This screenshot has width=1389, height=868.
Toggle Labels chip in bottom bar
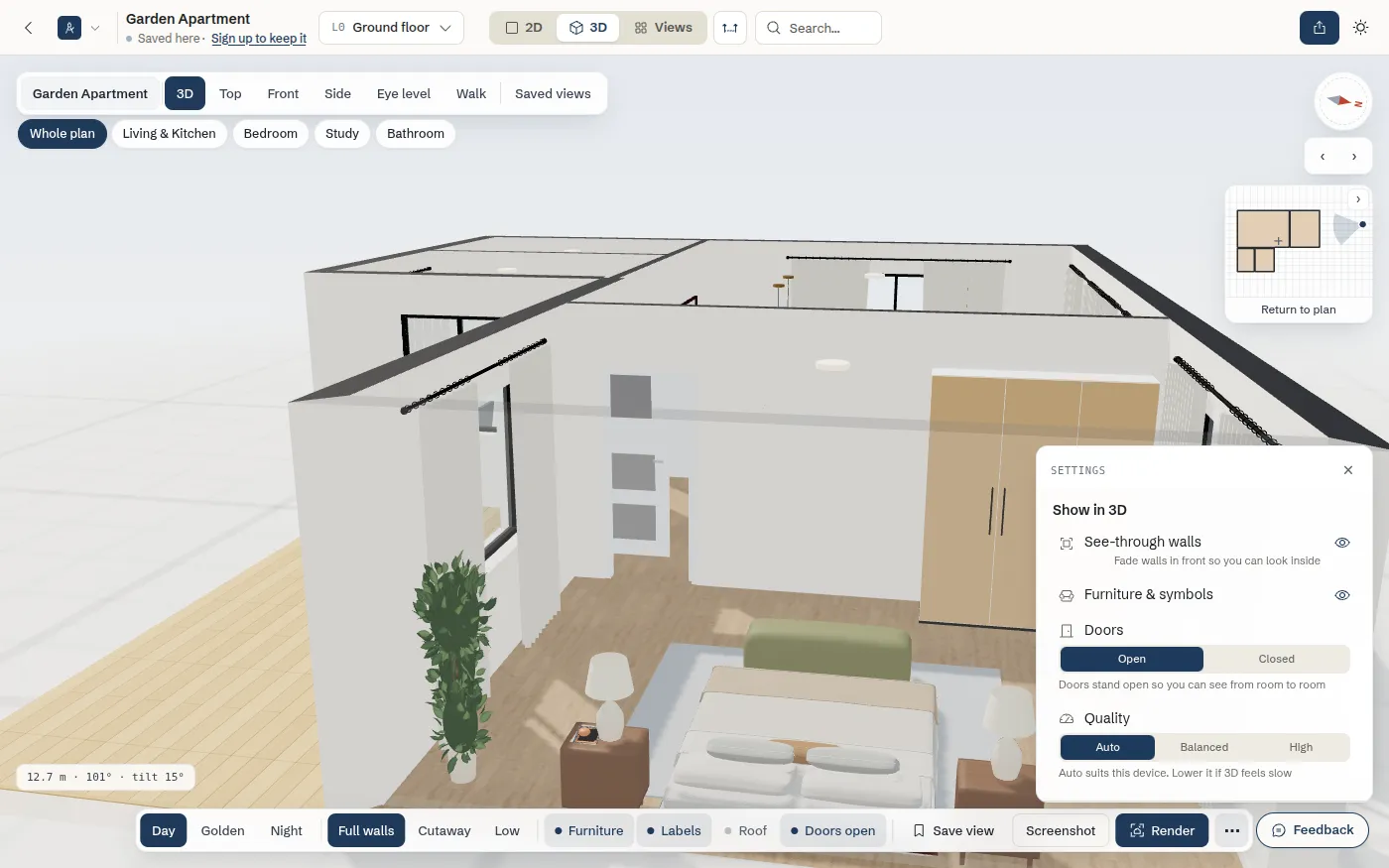[675, 830]
